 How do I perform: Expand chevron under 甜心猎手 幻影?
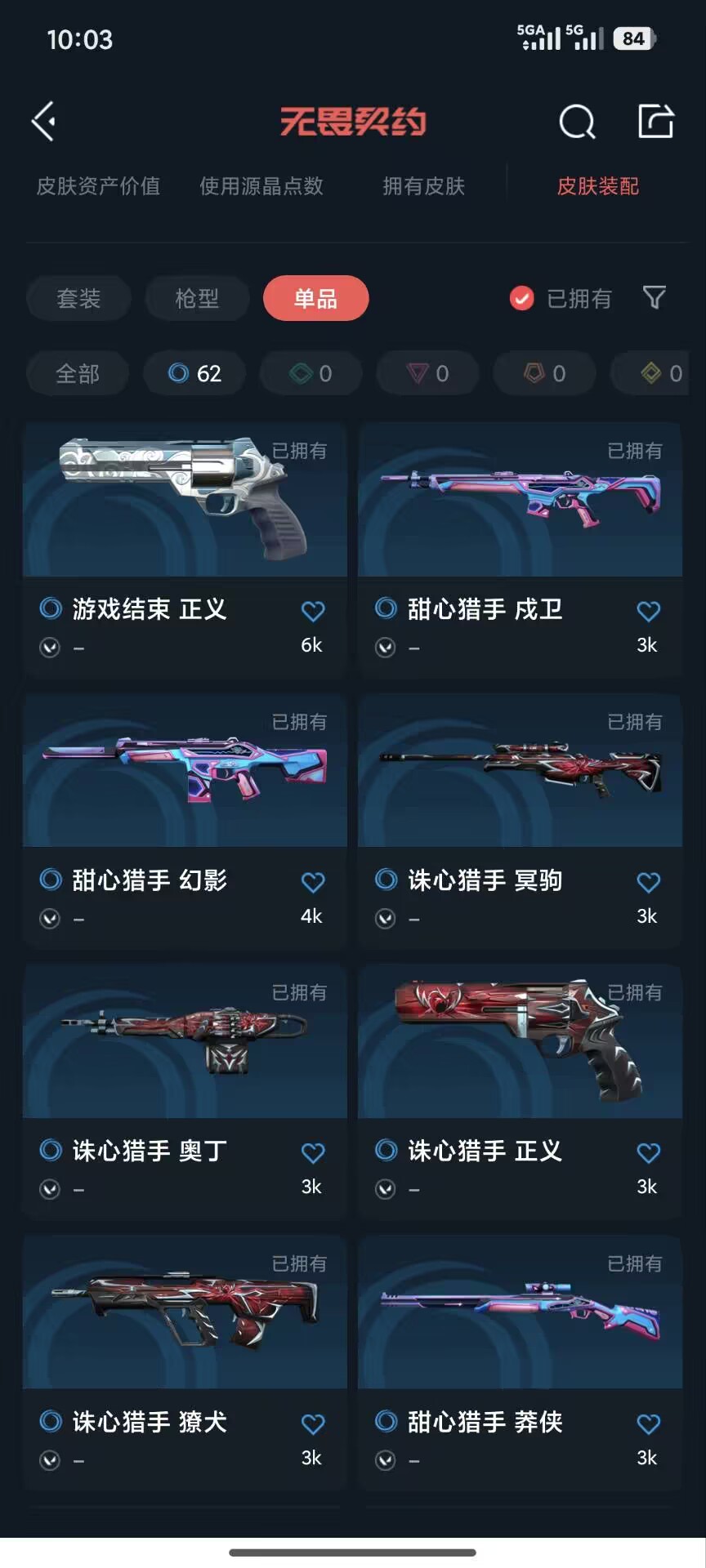click(x=50, y=919)
